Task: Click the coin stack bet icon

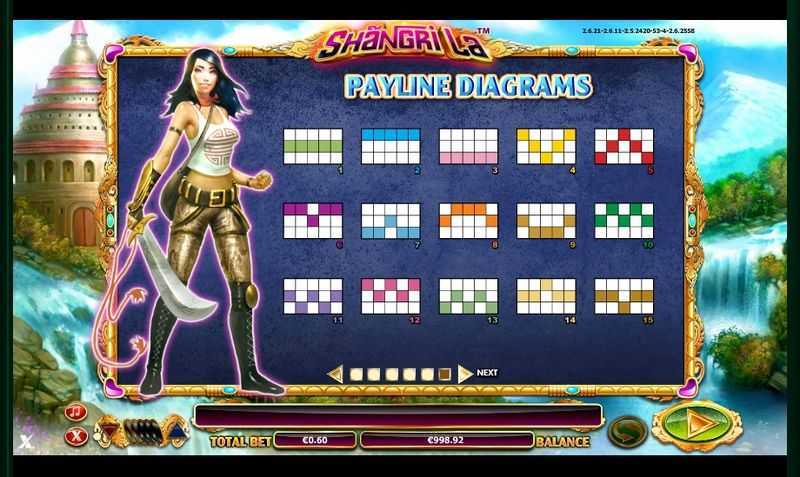Action: (143, 432)
